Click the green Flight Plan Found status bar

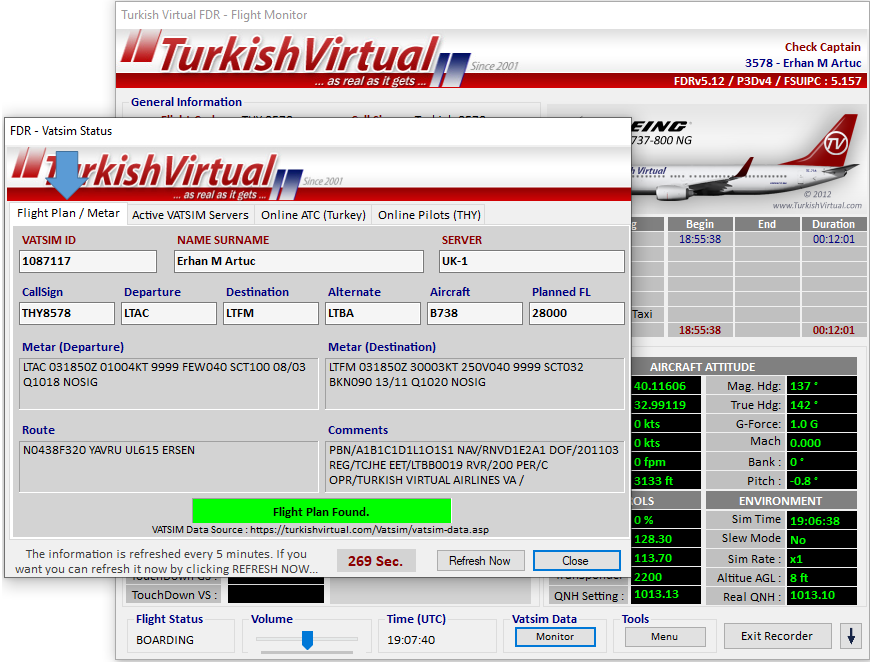(322, 511)
